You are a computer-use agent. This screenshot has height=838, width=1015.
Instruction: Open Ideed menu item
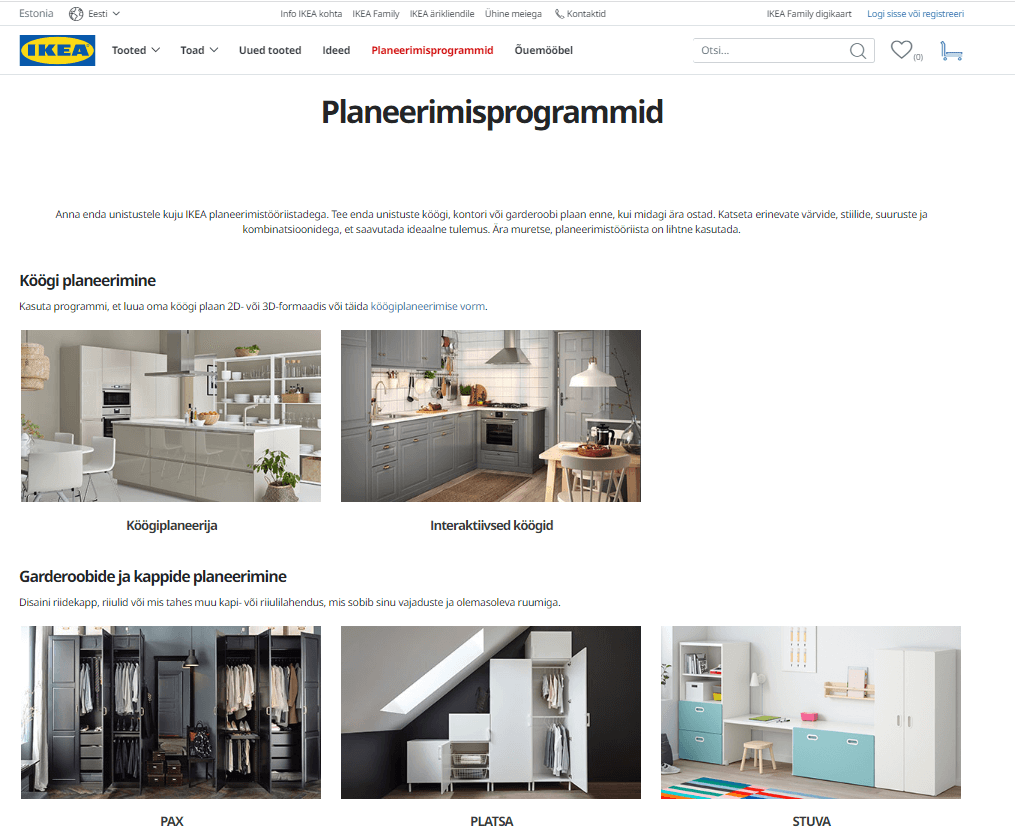click(336, 50)
